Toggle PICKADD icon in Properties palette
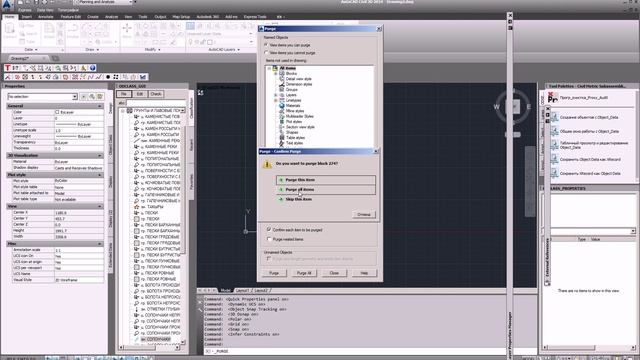The height and width of the screenshot is (360, 640). click(x=84, y=97)
